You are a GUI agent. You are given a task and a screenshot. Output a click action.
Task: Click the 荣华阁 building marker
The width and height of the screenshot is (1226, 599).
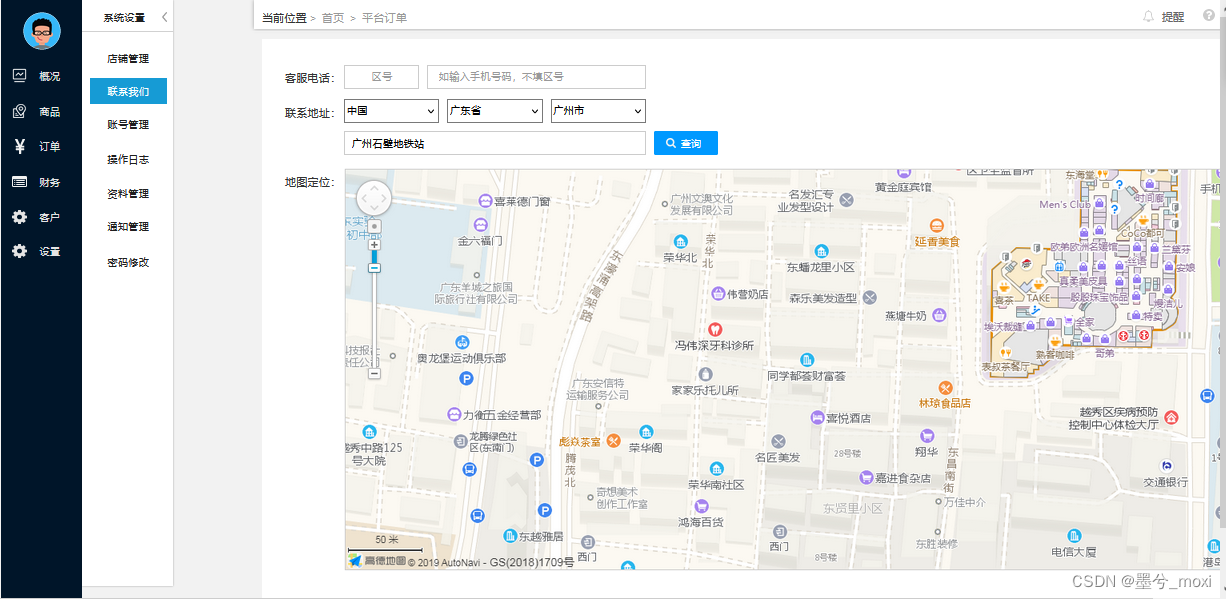pos(646,432)
